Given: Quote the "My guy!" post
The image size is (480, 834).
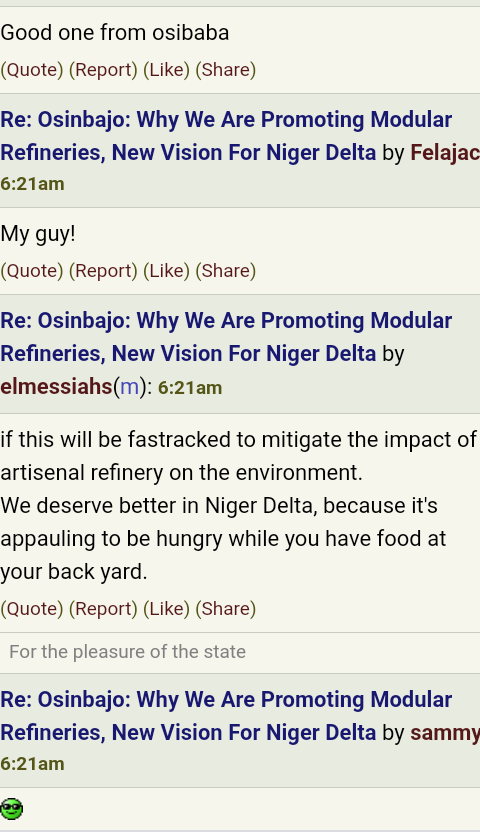Looking at the screenshot, I should tap(32, 271).
